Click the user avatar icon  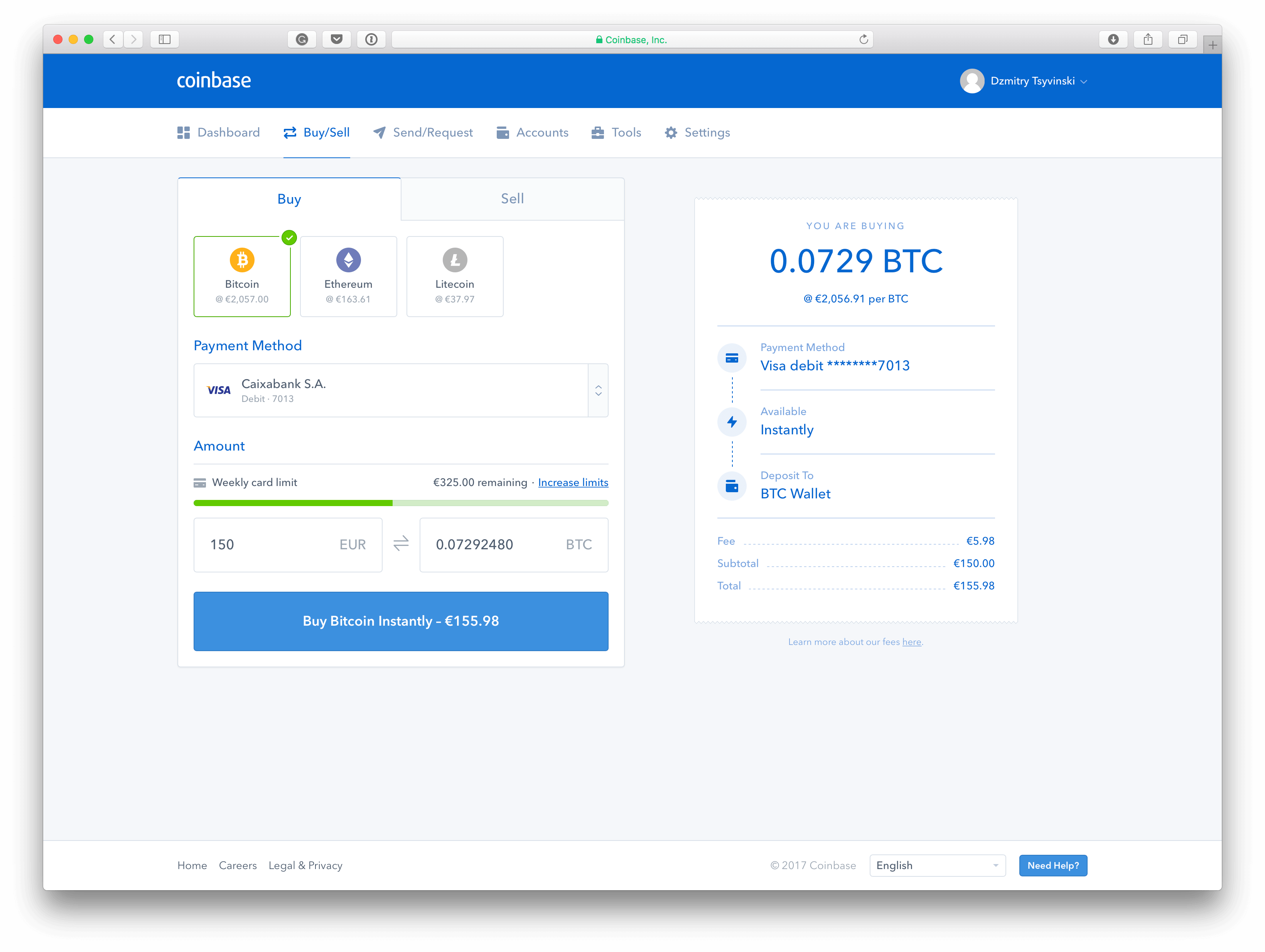point(972,81)
